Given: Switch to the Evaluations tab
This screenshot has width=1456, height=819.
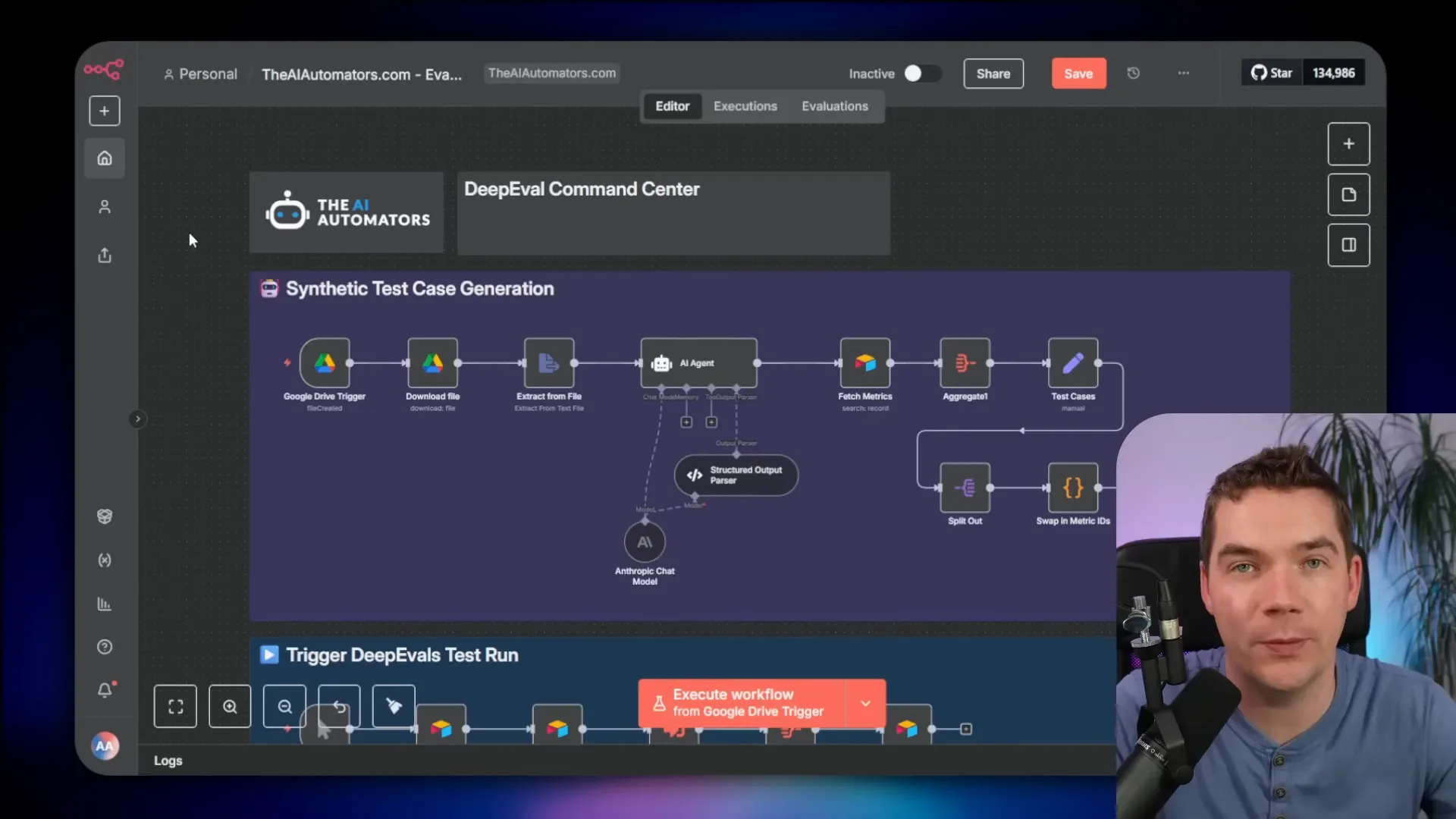Looking at the screenshot, I should pos(835,106).
